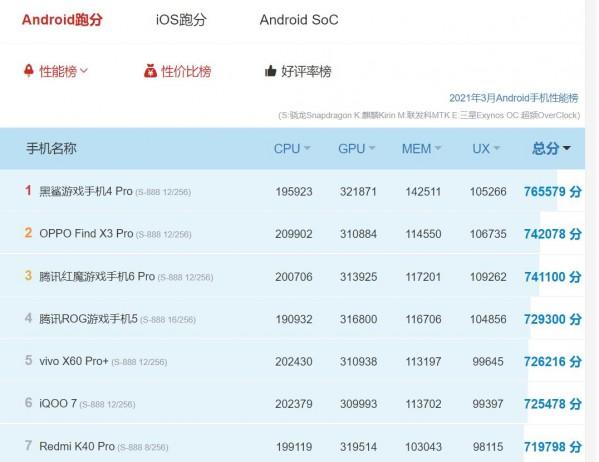Click CPU score 209902
This screenshot has height=462, width=599.
294,234
